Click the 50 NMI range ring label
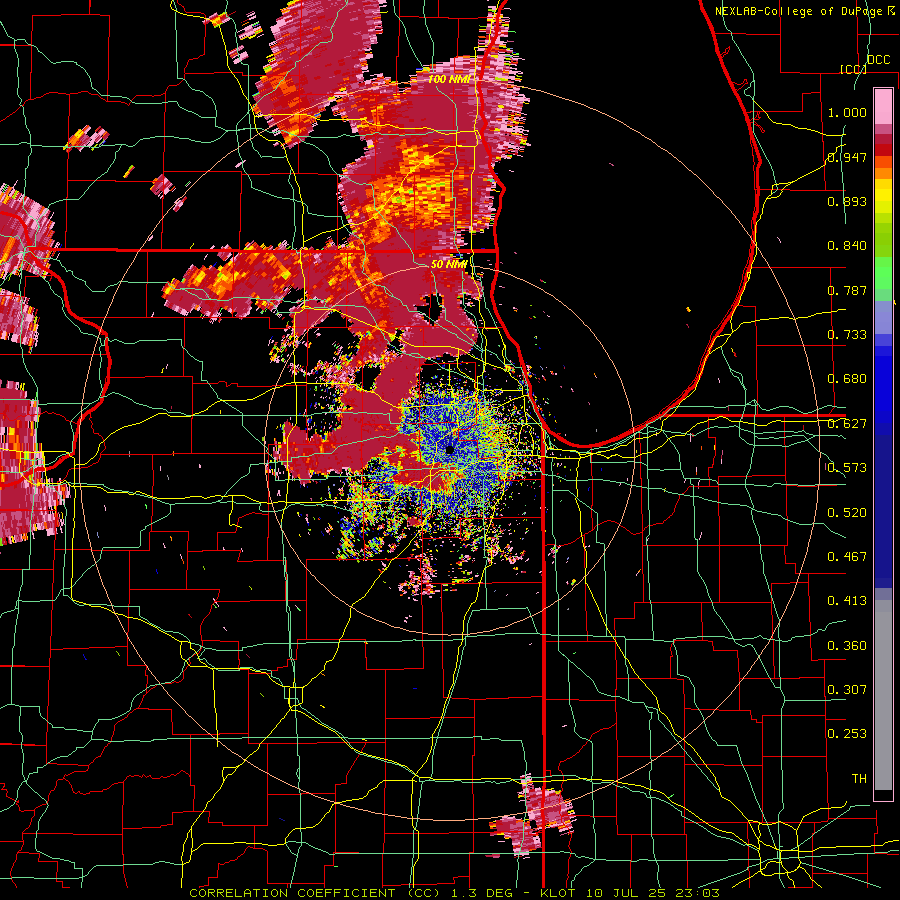 coord(449,264)
